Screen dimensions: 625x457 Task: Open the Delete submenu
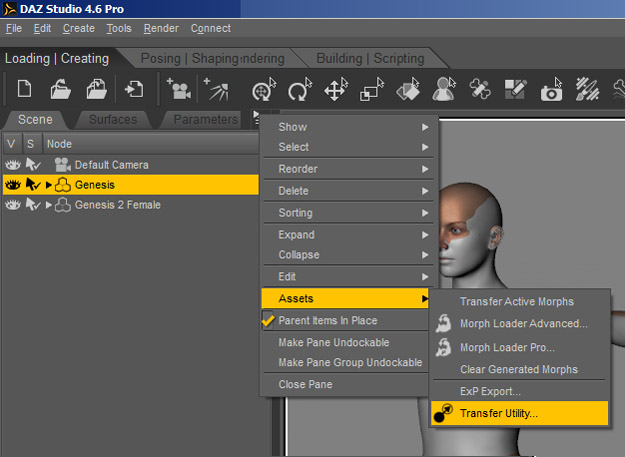coord(349,191)
